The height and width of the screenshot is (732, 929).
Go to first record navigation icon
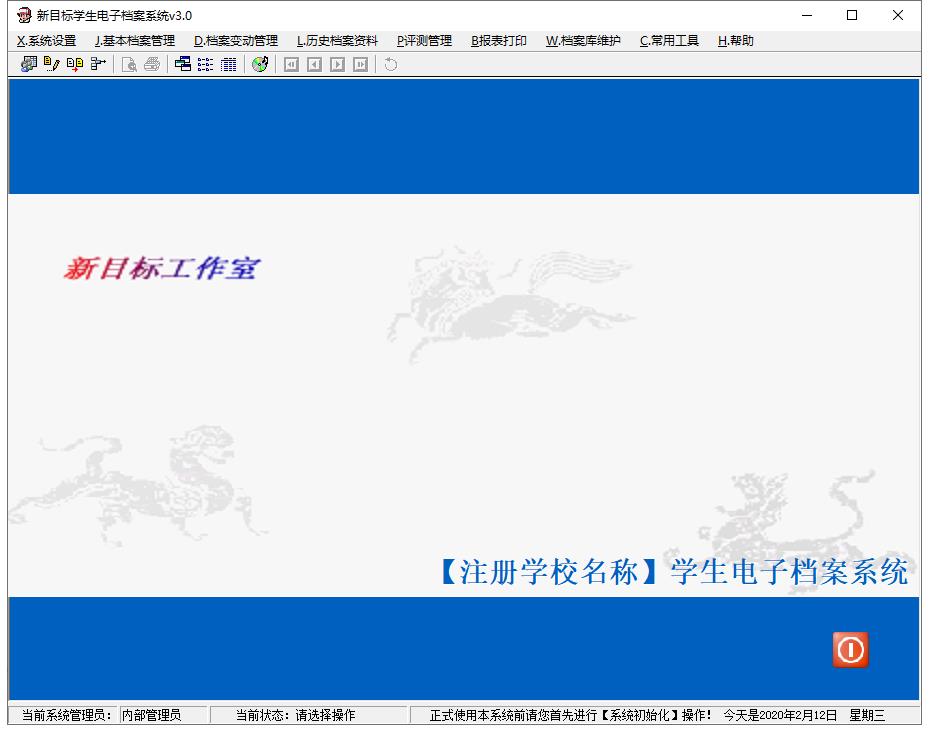point(291,64)
